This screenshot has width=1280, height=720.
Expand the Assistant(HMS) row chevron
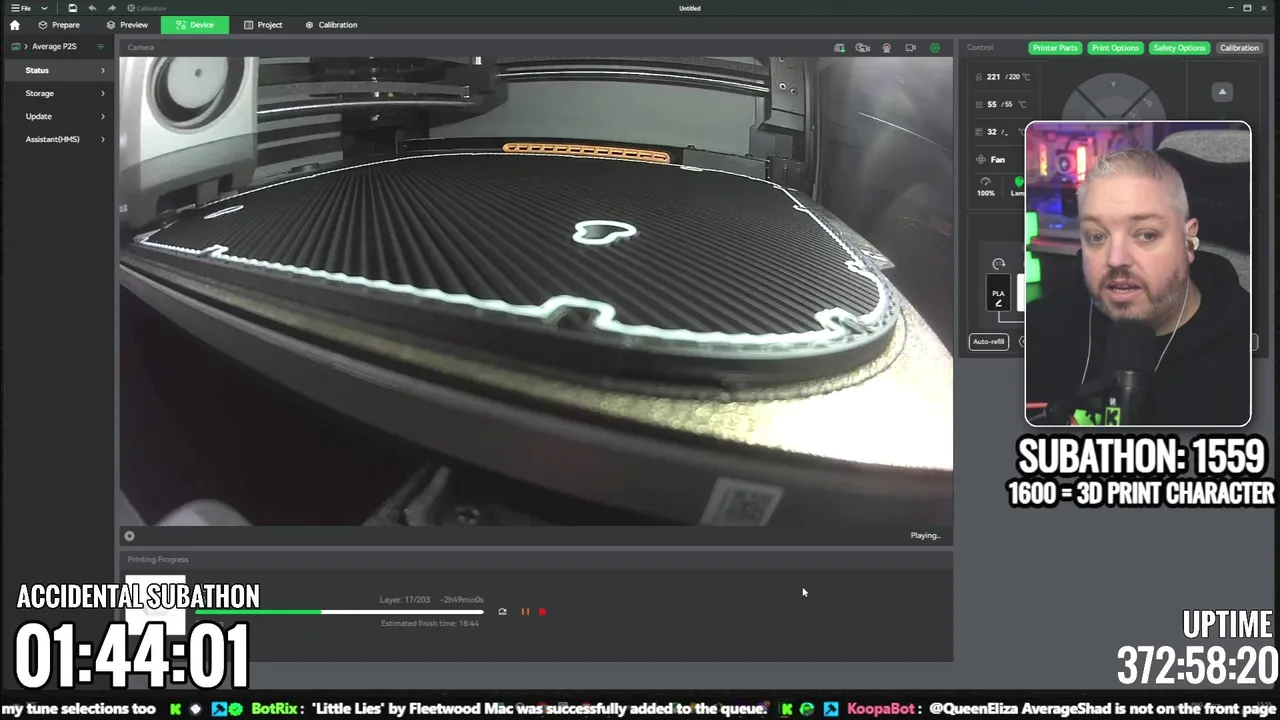tap(102, 139)
